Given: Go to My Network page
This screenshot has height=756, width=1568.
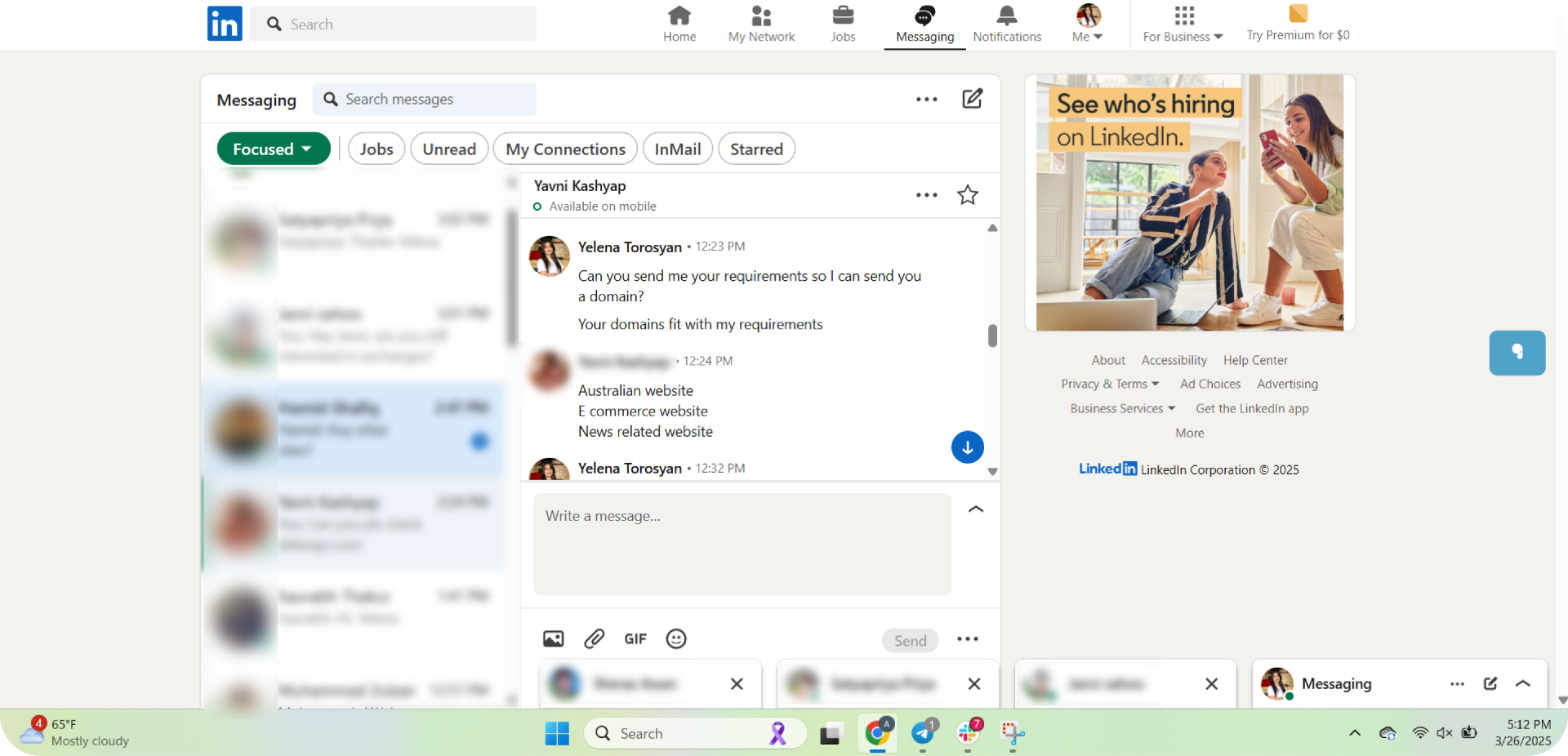Looking at the screenshot, I should tap(761, 24).
